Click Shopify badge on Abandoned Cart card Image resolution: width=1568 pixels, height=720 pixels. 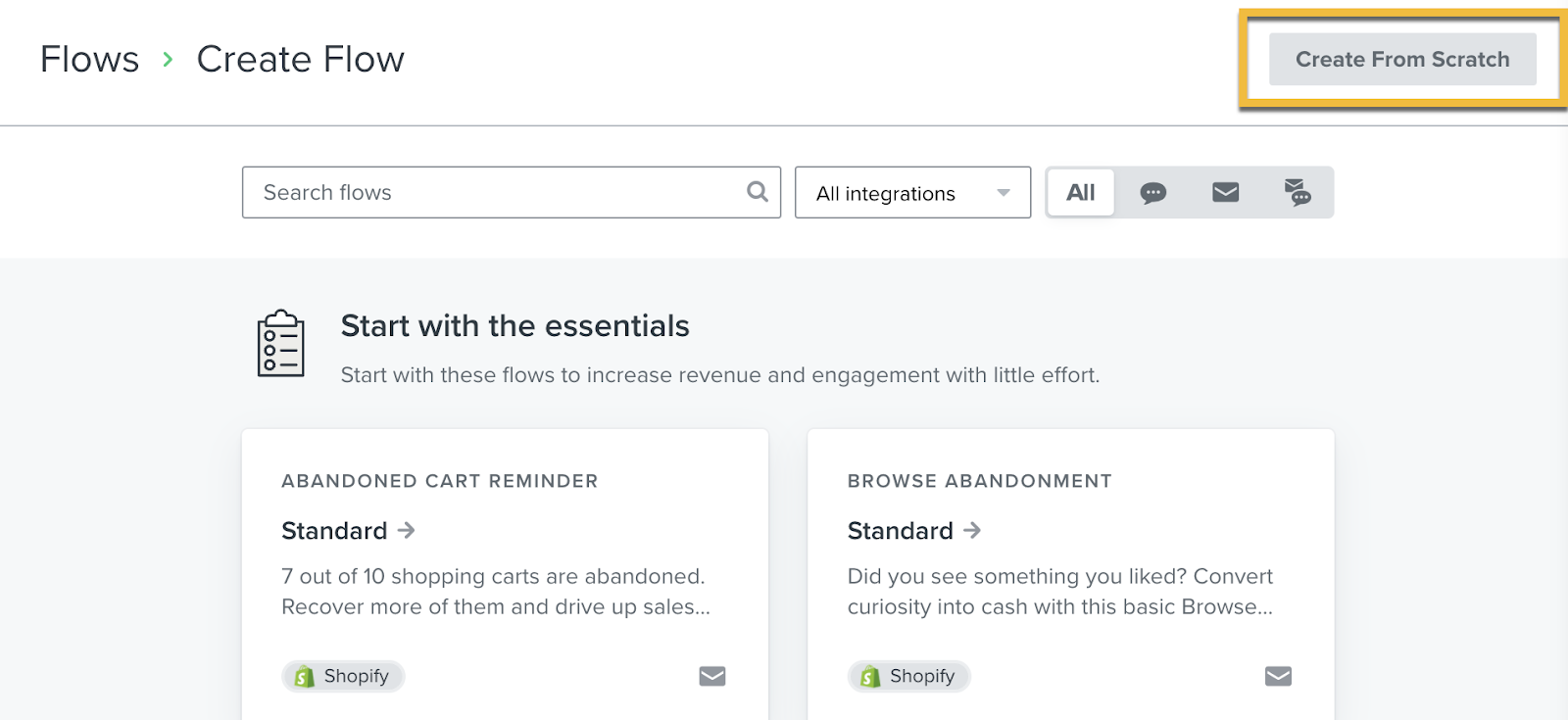pyautogui.click(x=343, y=676)
